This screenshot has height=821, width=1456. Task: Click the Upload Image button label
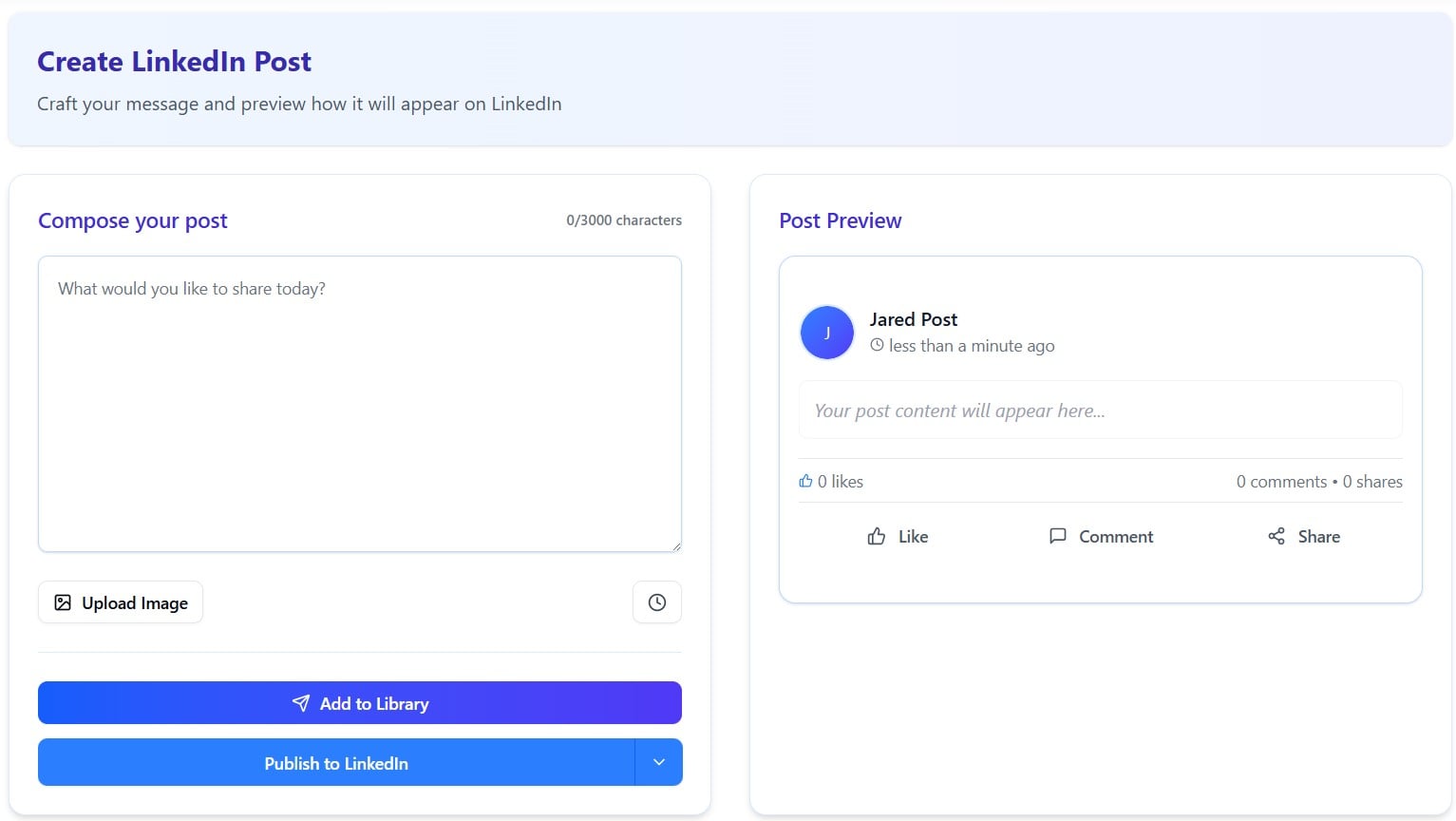click(x=135, y=603)
